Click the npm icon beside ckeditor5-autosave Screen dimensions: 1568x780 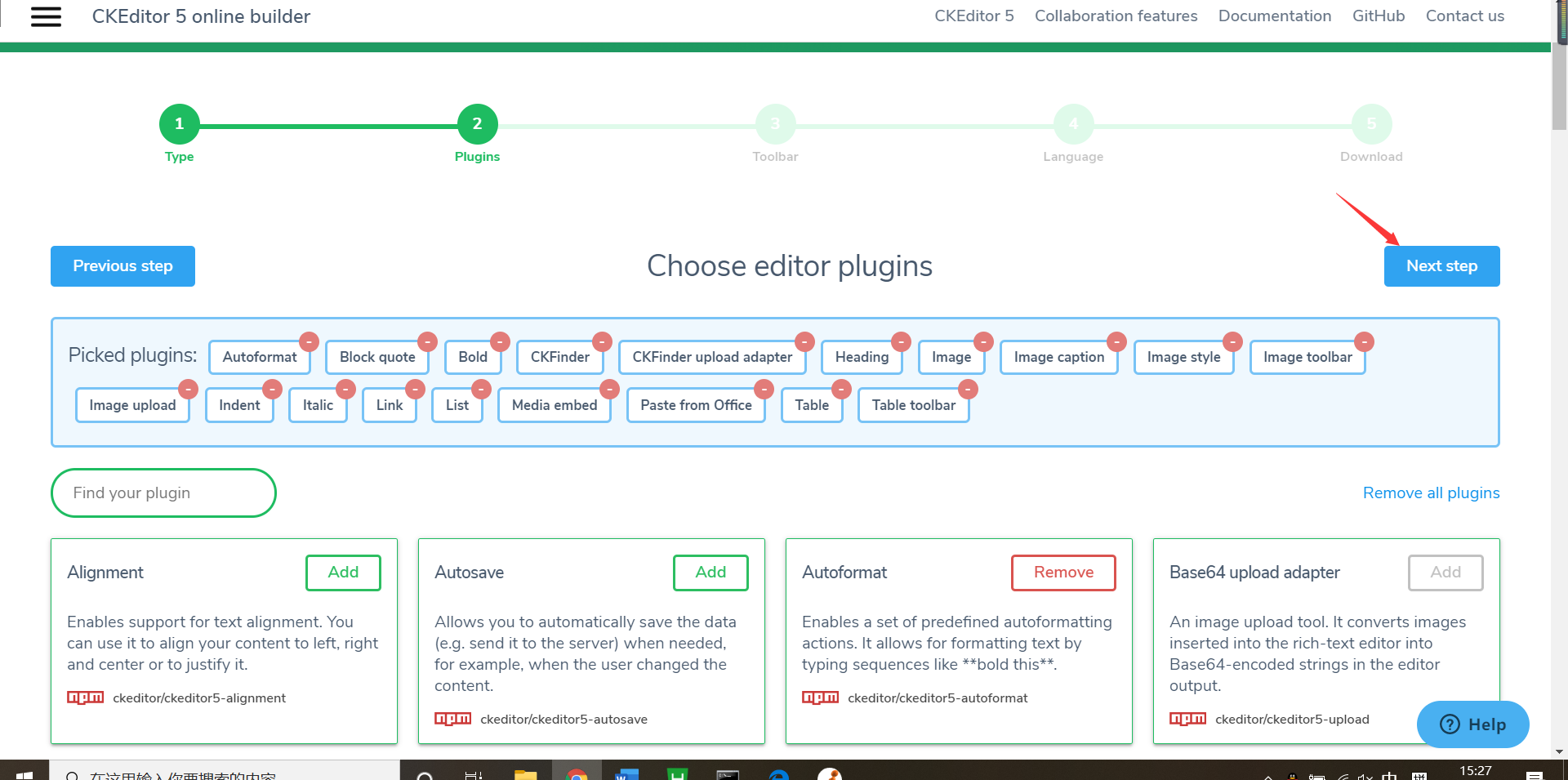click(453, 719)
